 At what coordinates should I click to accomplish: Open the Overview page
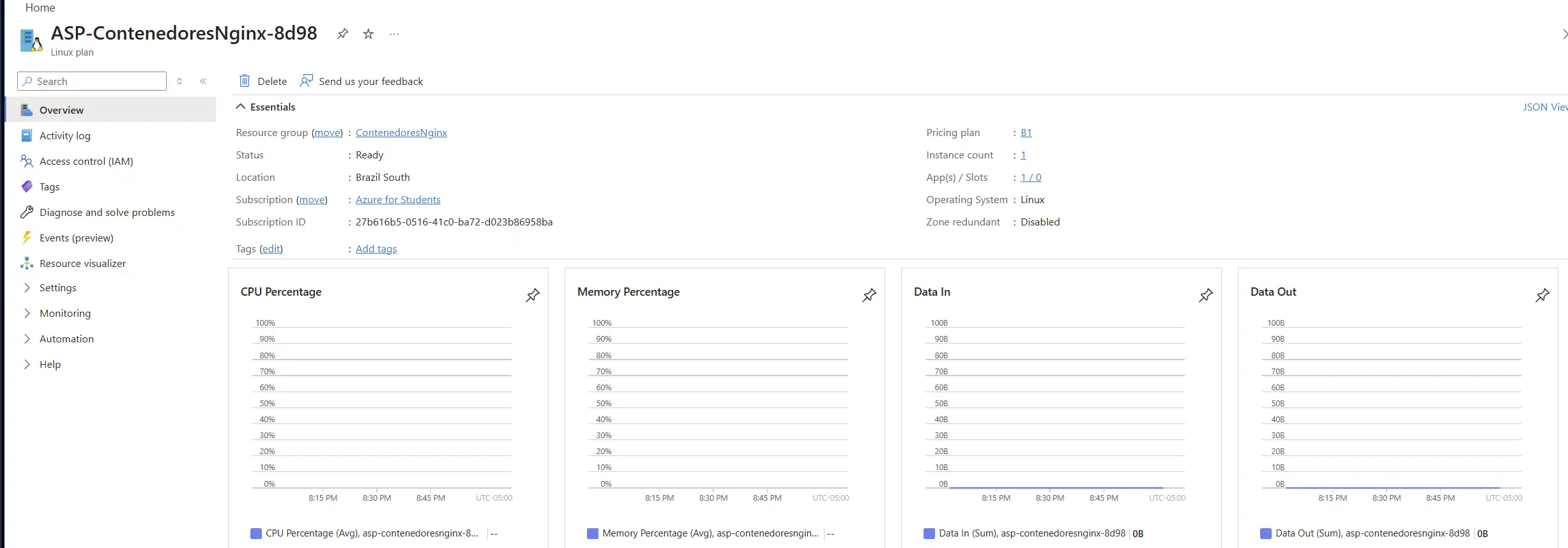(110, 110)
